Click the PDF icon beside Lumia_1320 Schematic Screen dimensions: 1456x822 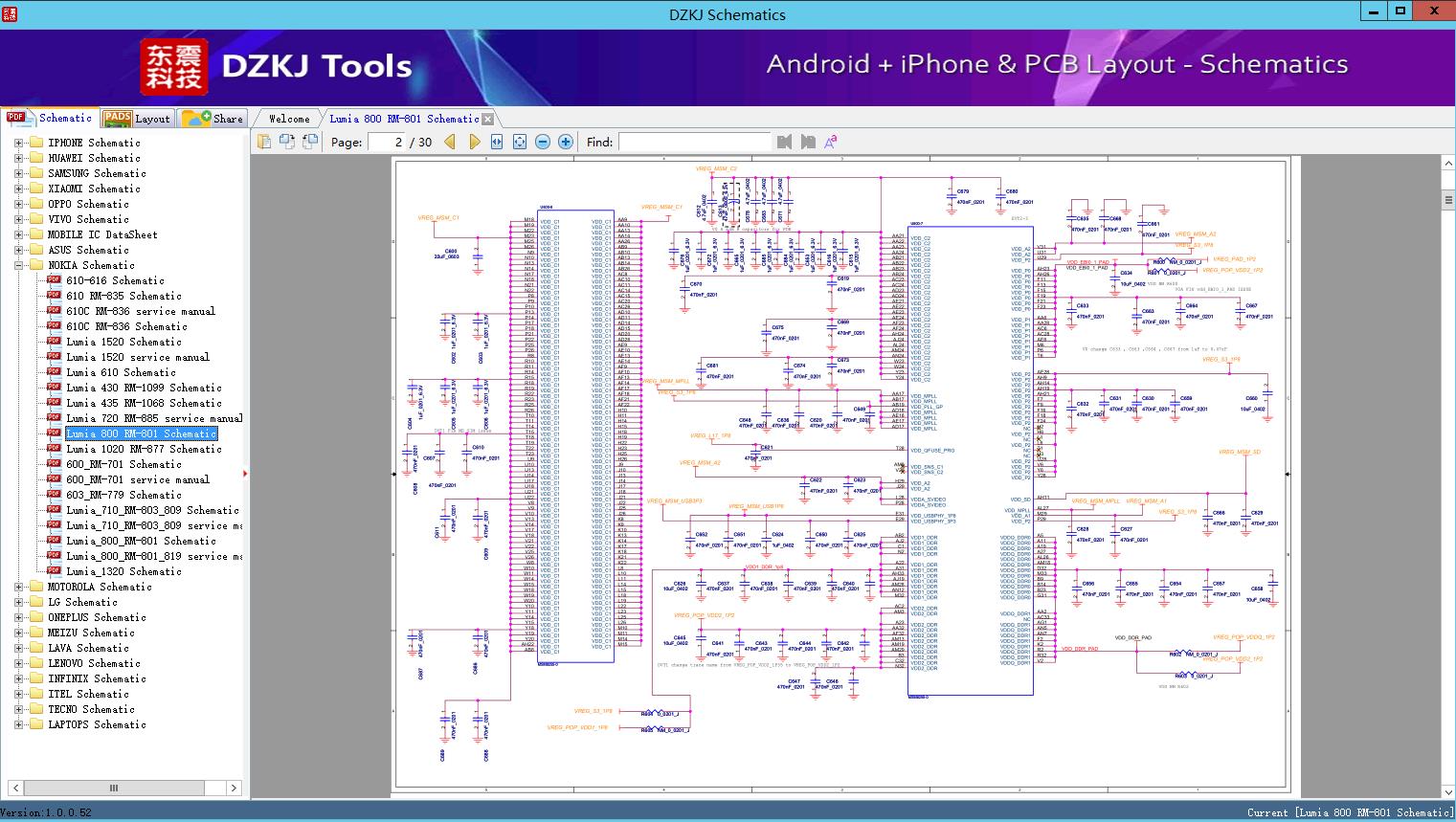point(55,571)
